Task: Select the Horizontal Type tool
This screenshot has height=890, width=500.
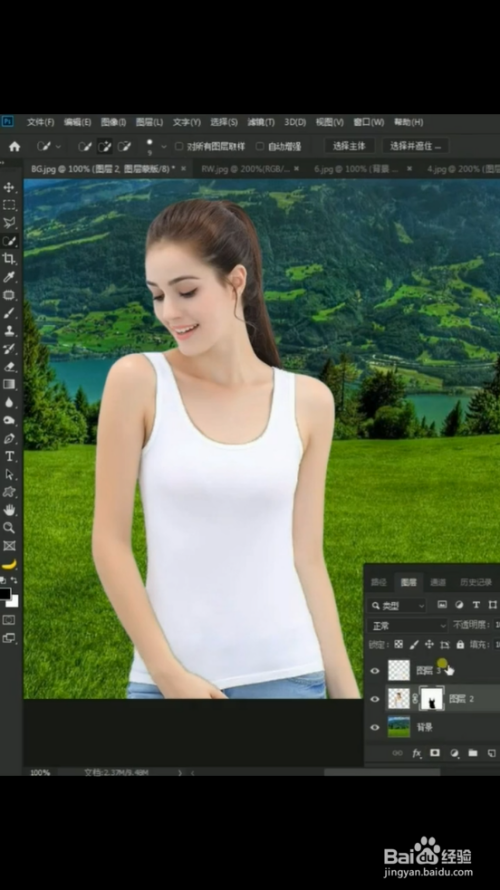Action: click(9, 456)
